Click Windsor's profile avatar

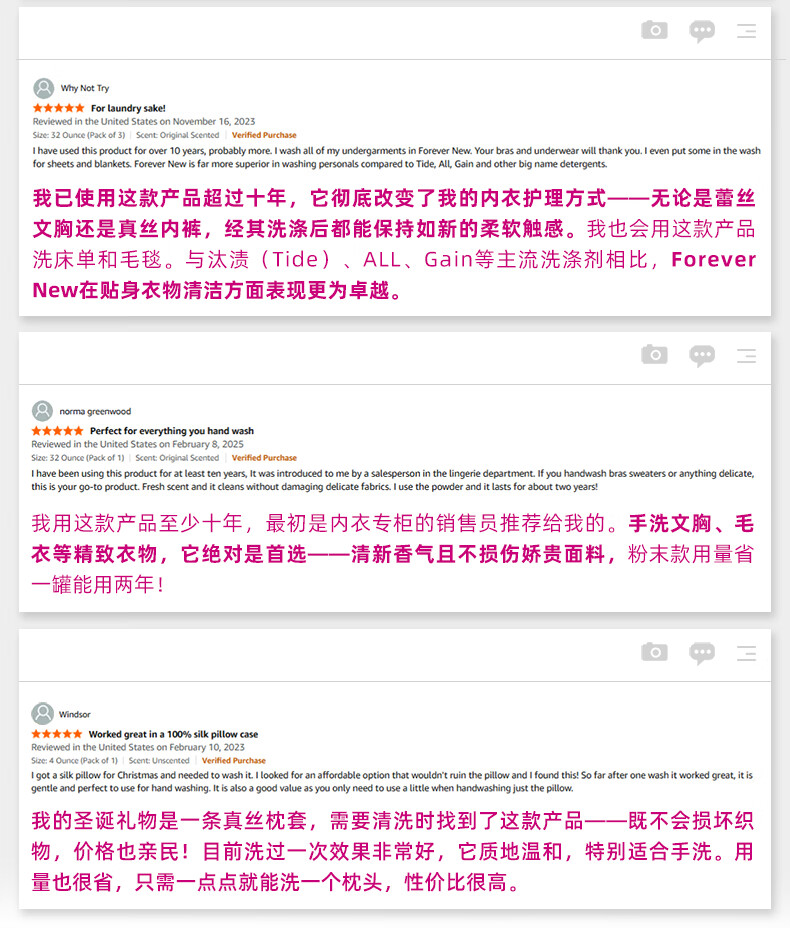[x=42, y=714]
